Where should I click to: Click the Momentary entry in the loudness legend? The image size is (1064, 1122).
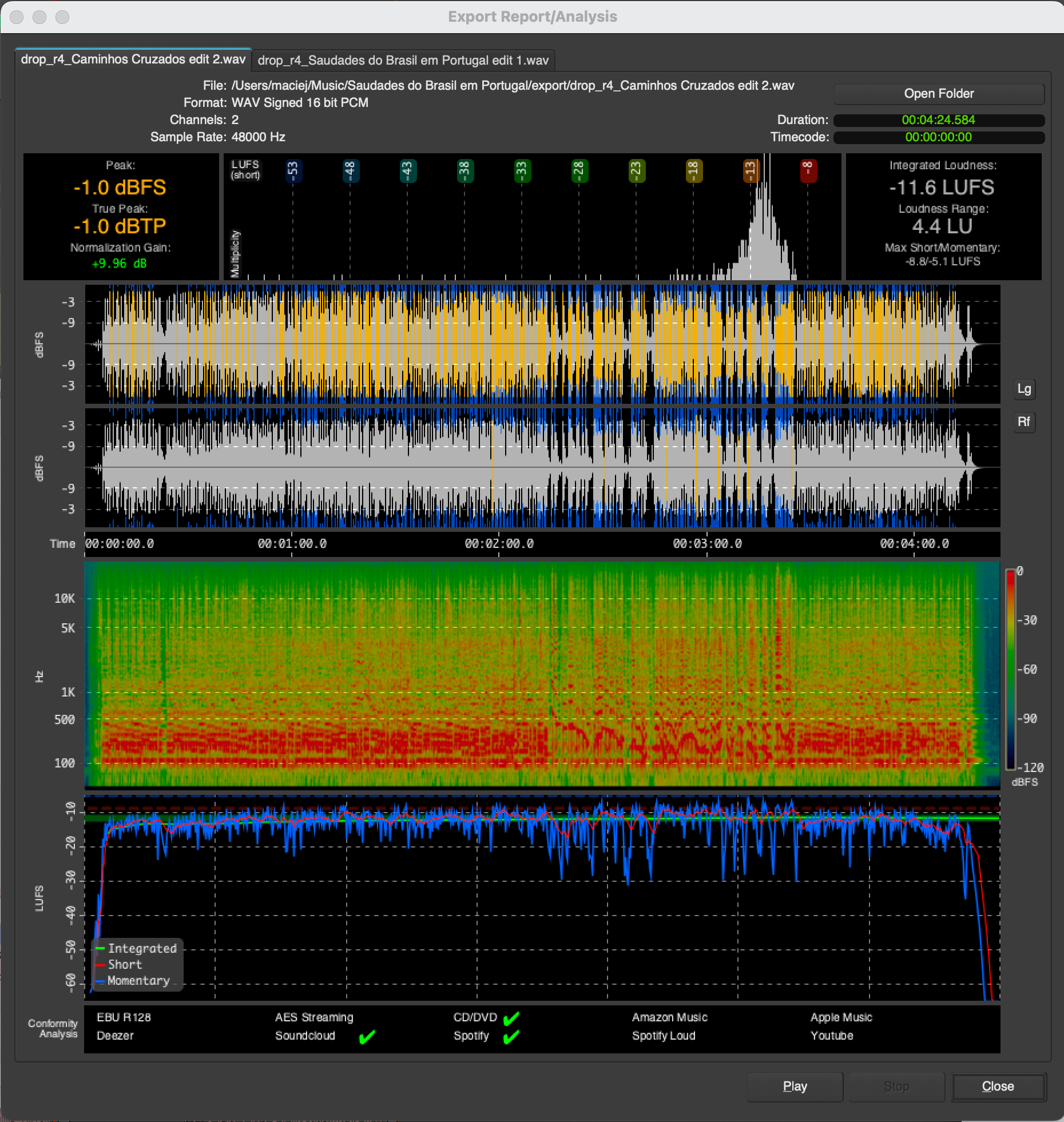(x=138, y=981)
